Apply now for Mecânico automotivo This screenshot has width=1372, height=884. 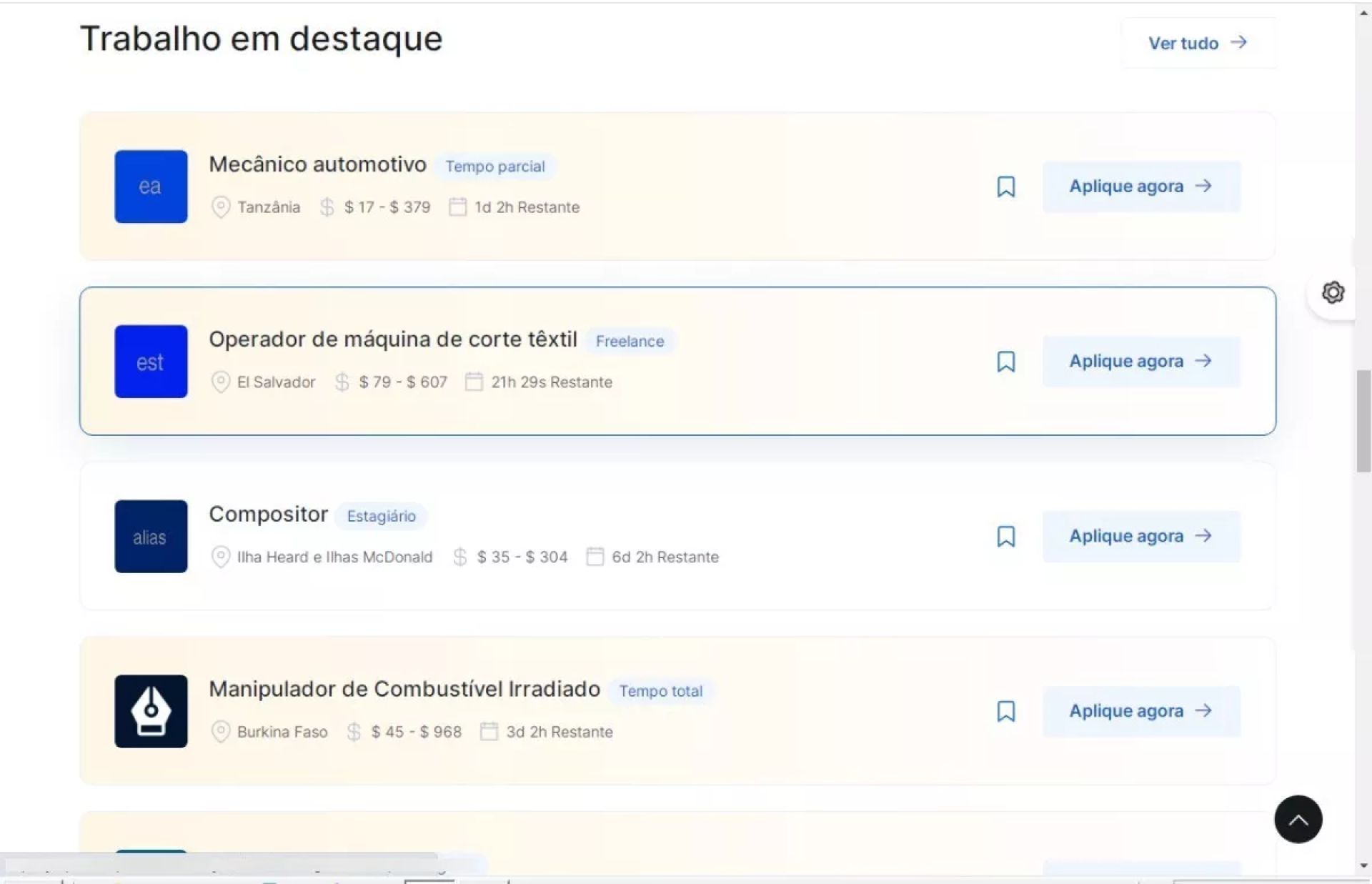tap(1140, 187)
